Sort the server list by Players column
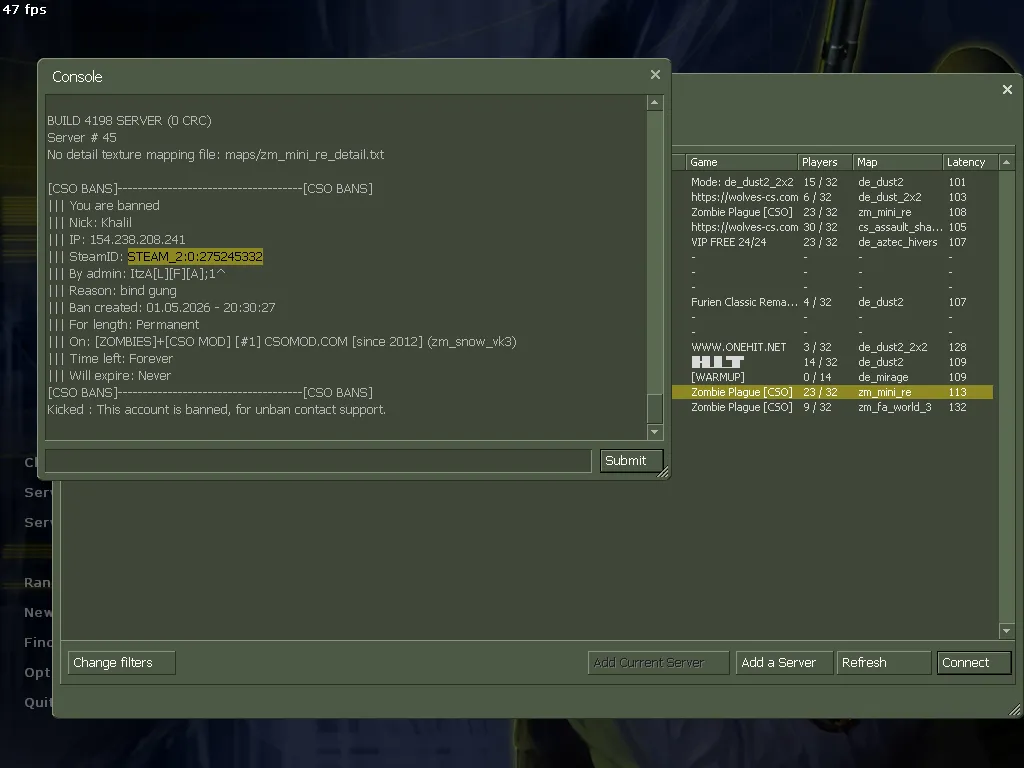This screenshot has width=1024, height=768. [x=825, y=162]
